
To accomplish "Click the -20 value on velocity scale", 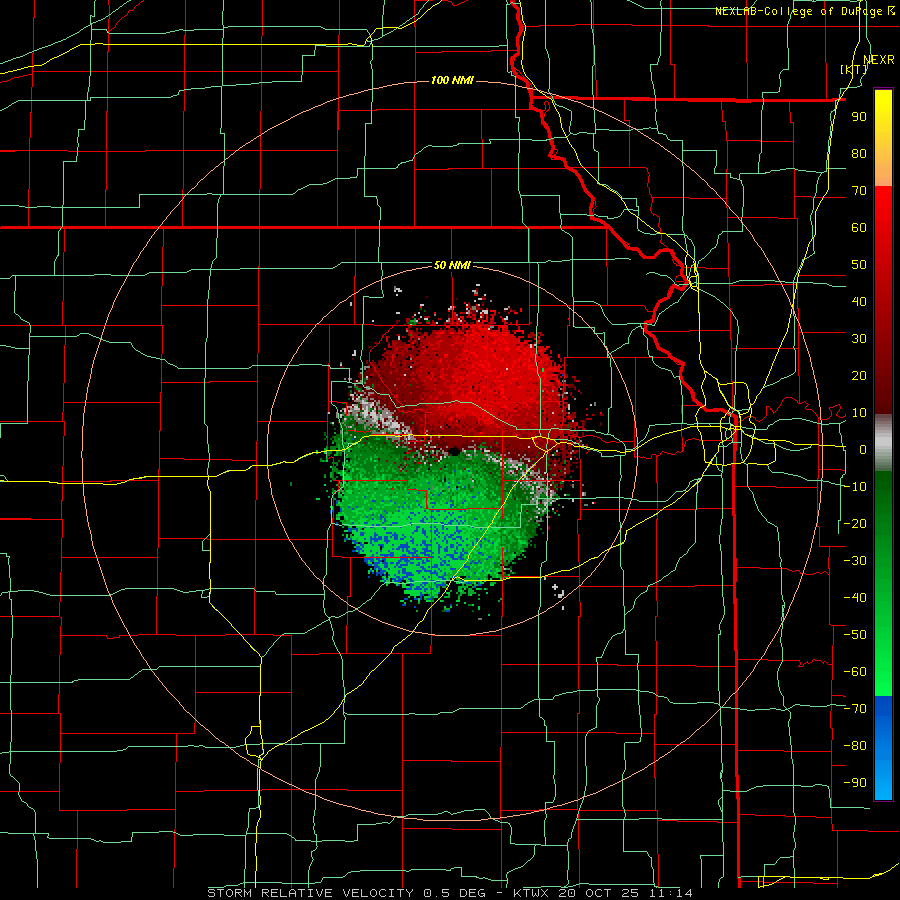I will (855, 523).
